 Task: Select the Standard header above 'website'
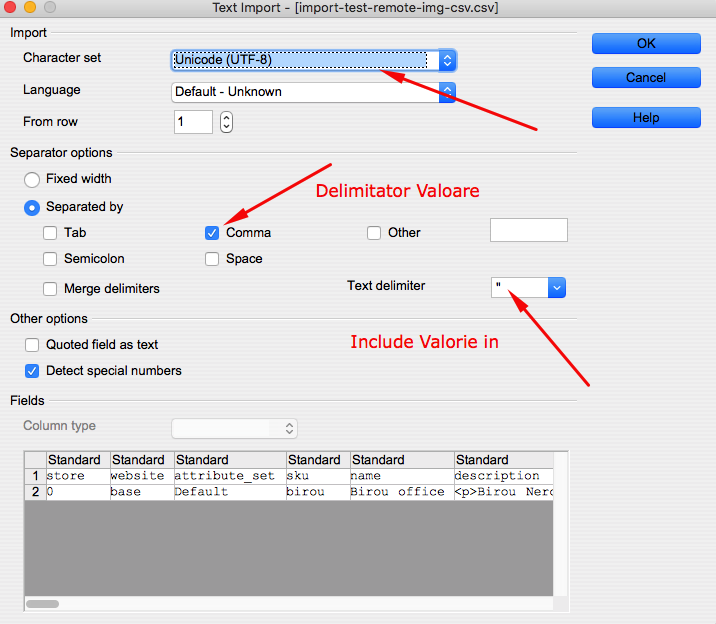(x=142, y=460)
